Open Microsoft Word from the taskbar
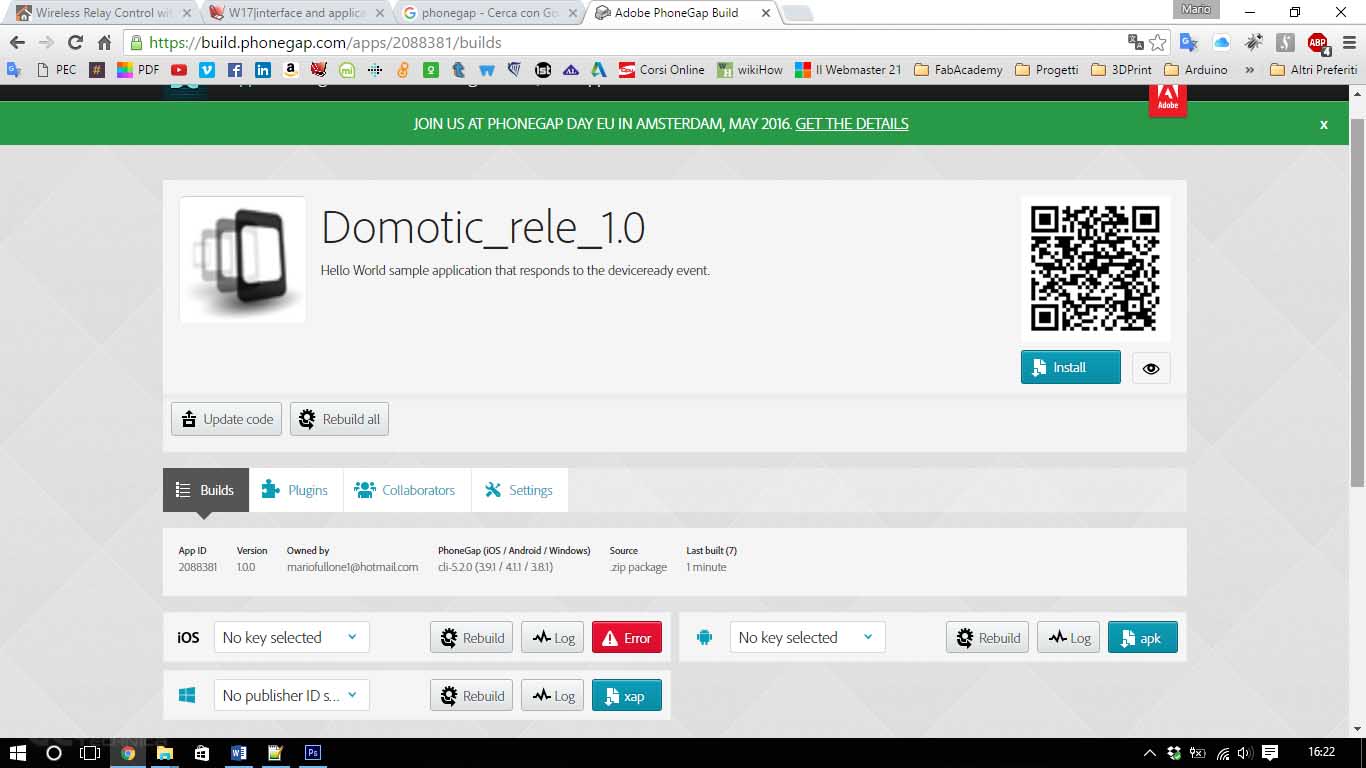The image size is (1366, 768). (x=238, y=753)
